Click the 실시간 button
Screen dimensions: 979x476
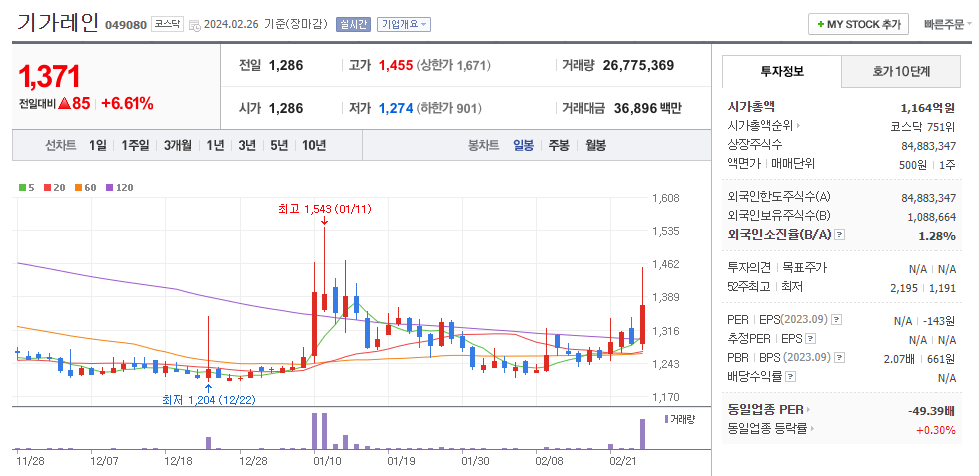click(x=353, y=25)
